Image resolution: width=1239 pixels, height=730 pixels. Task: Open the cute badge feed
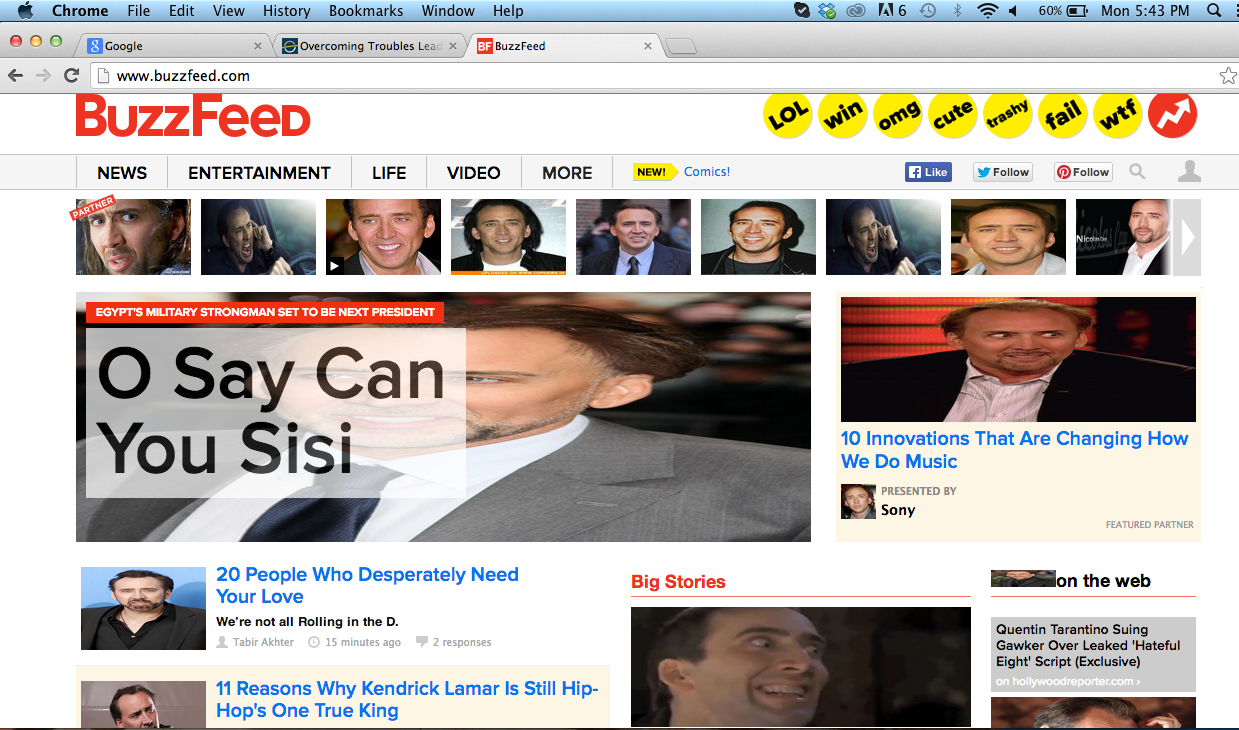(953, 115)
